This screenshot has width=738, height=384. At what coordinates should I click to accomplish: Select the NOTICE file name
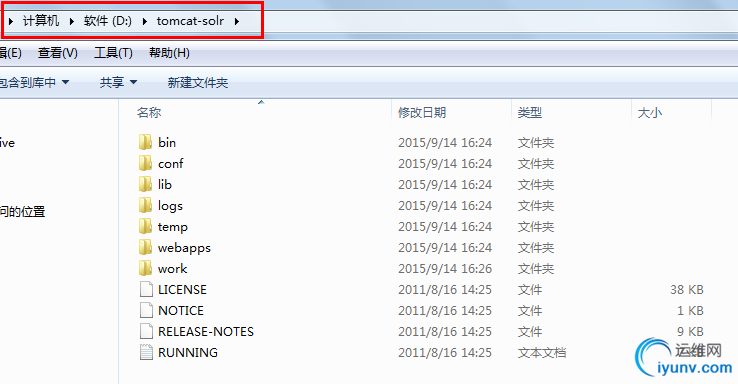(181, 311)
